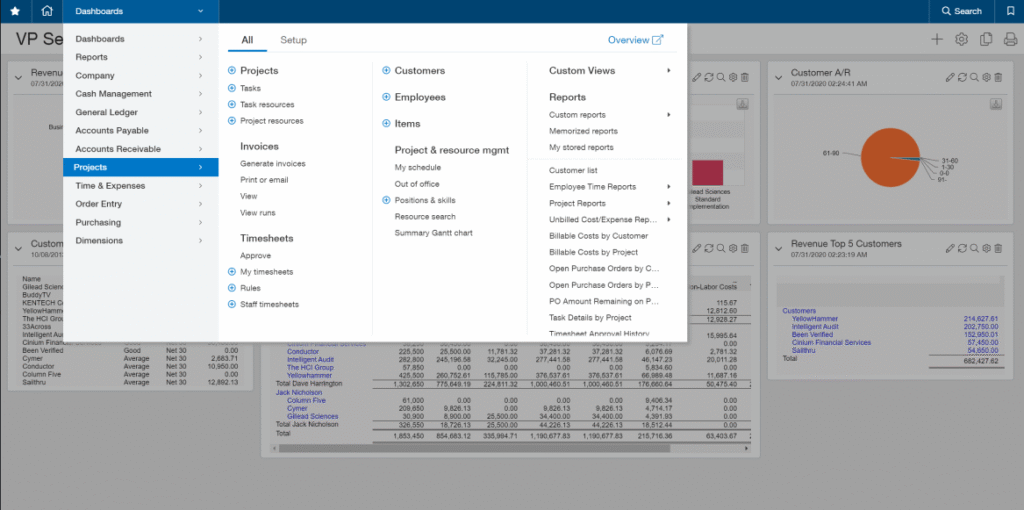Image resolution: width=1024 pixels, height=510 pixels.
Task: Open the Dashboards dropdown in top bar
Action: 141,11
